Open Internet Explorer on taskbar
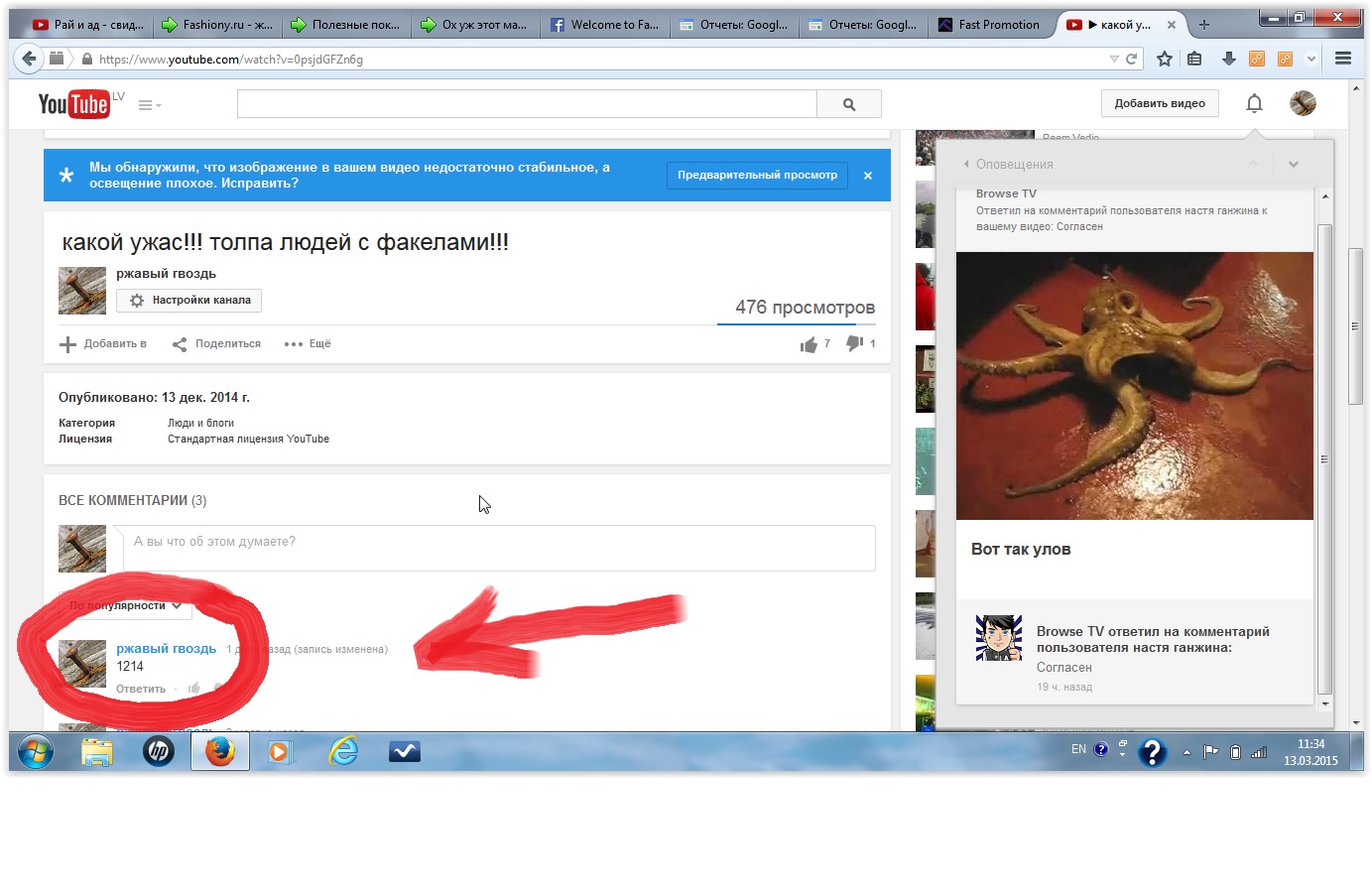Viewport: 1372px width, 893px height. pyautogui.click(x=343, y=752)
